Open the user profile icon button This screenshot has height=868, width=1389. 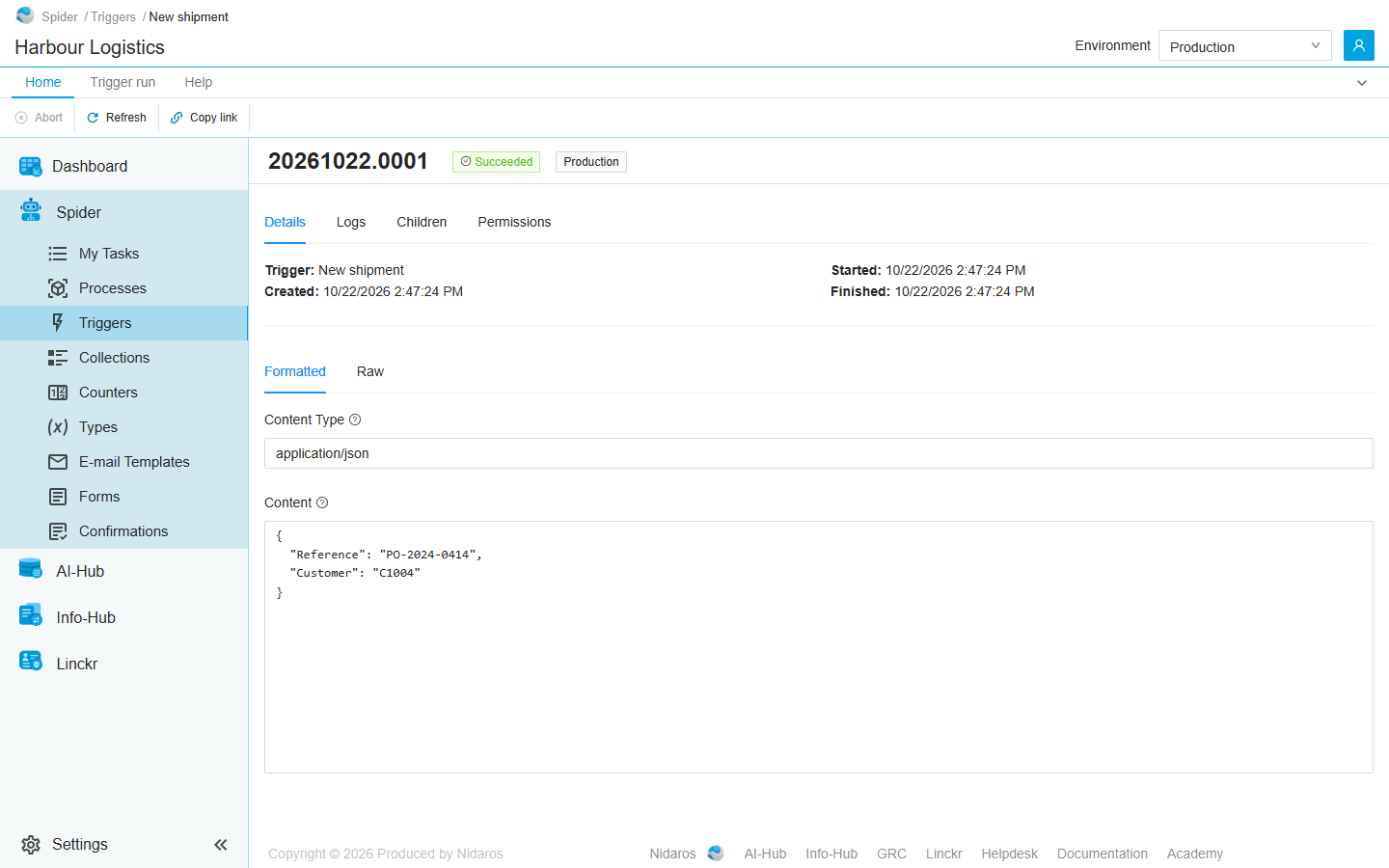pyautogui.click(x=1358, y=45)
